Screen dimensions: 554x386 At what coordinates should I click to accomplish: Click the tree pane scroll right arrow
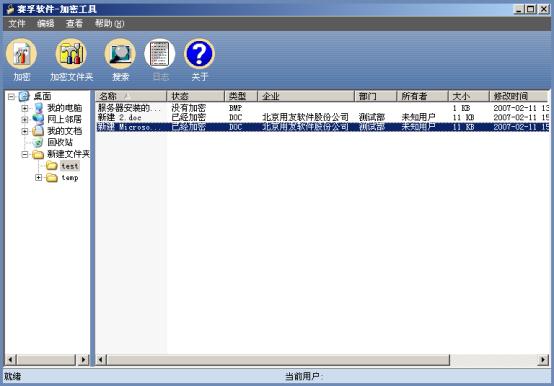pyautogui.click(x=83, y=360)
